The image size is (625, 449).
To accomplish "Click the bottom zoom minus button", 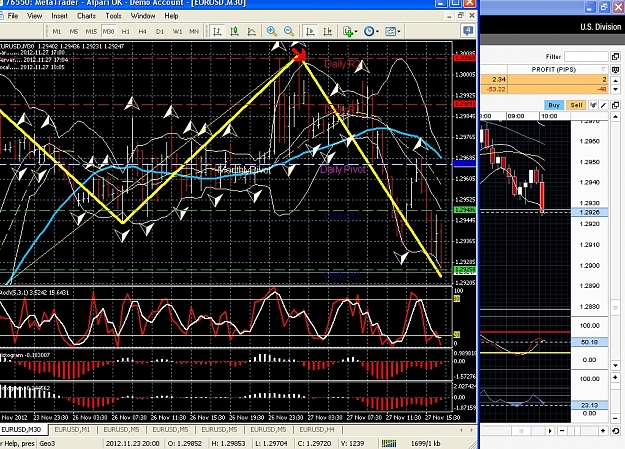I will click(x=562, y=431).
